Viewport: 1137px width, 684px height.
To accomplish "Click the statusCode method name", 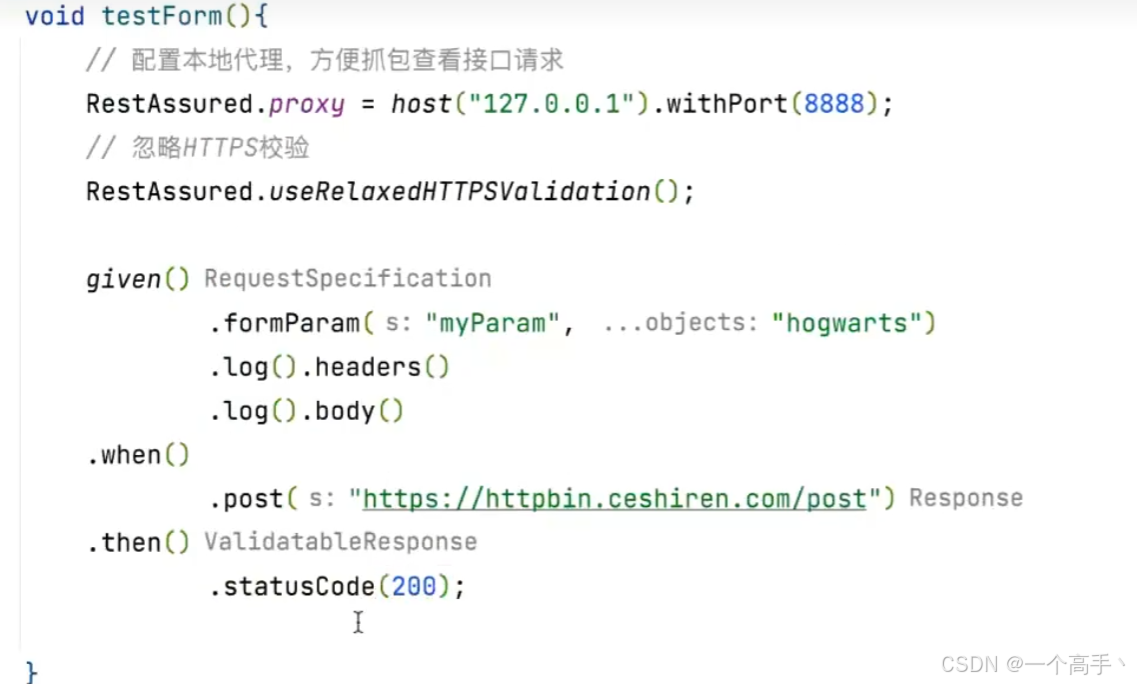I will pos(299,587).
